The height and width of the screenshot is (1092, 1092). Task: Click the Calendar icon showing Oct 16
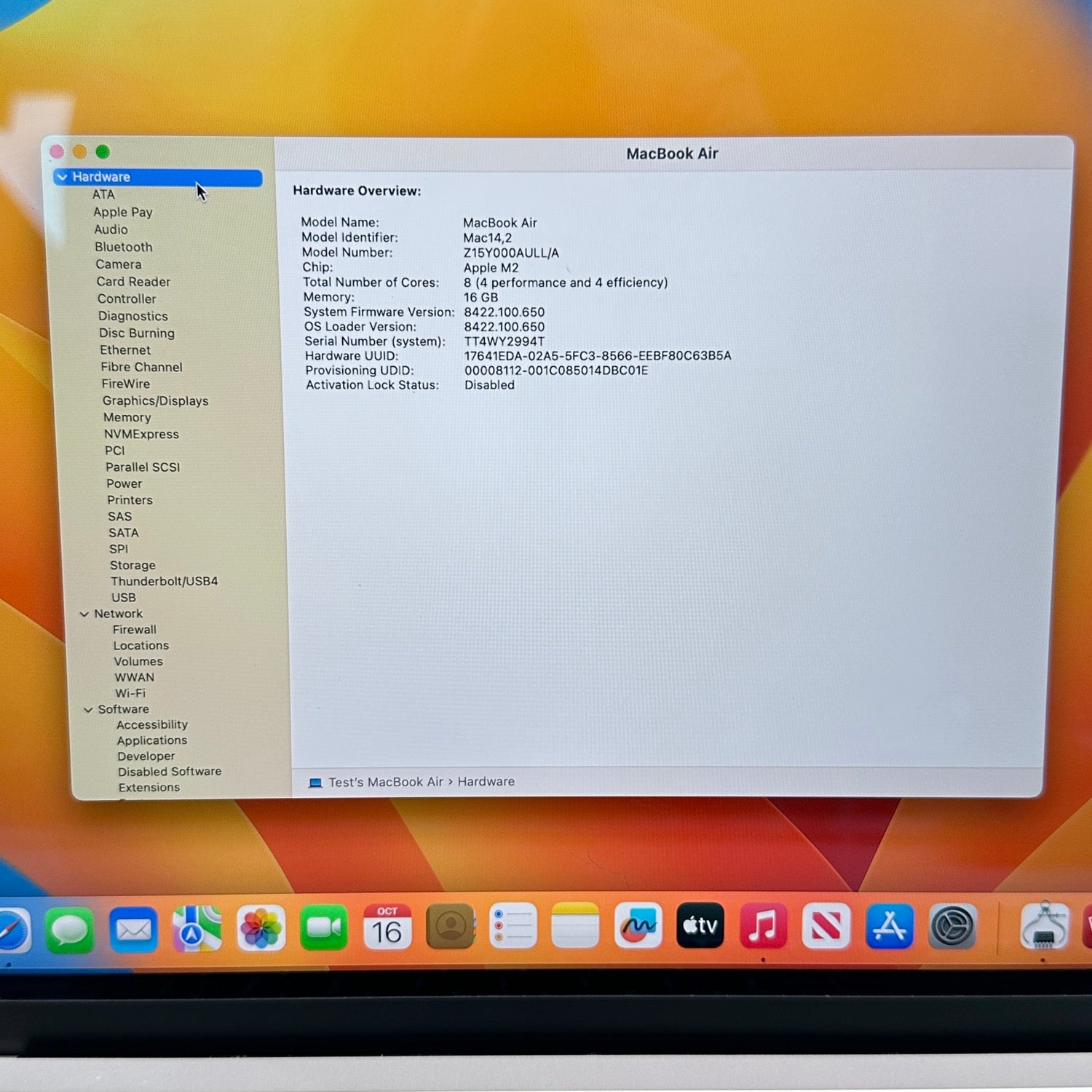click(x=387, y=927)
